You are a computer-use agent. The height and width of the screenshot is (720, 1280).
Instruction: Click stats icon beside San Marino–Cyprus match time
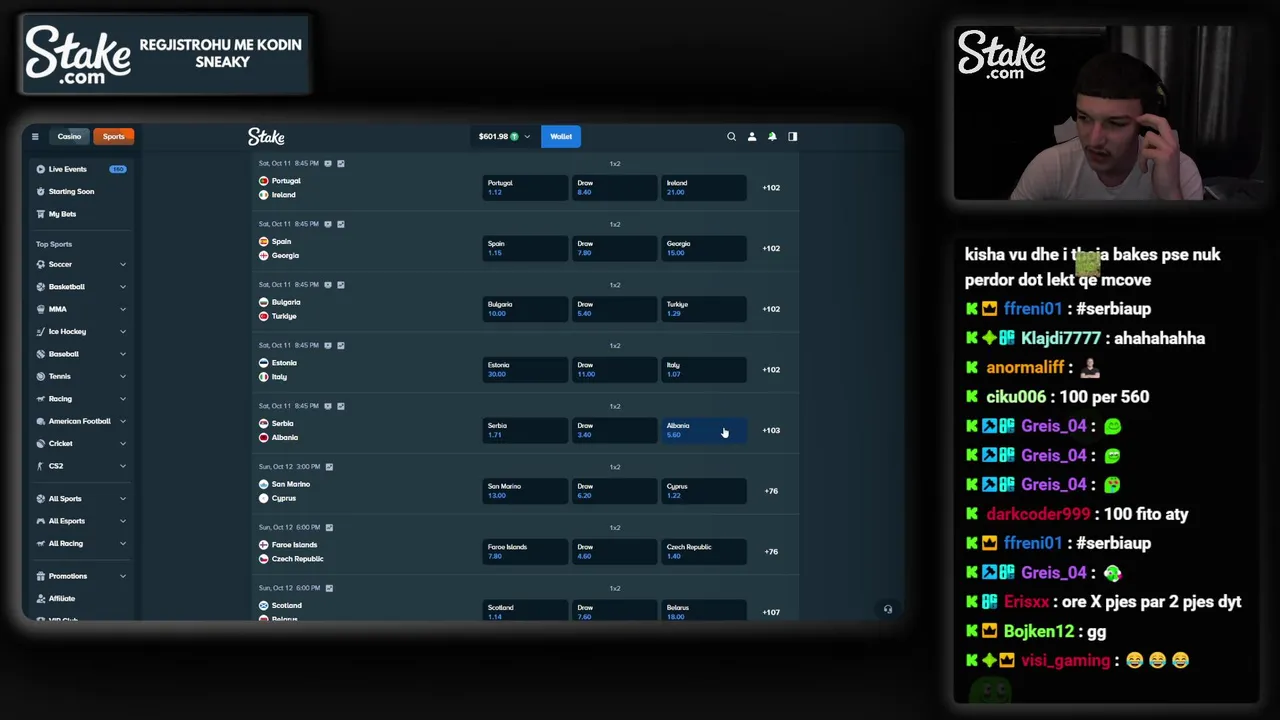pos(329,467)
